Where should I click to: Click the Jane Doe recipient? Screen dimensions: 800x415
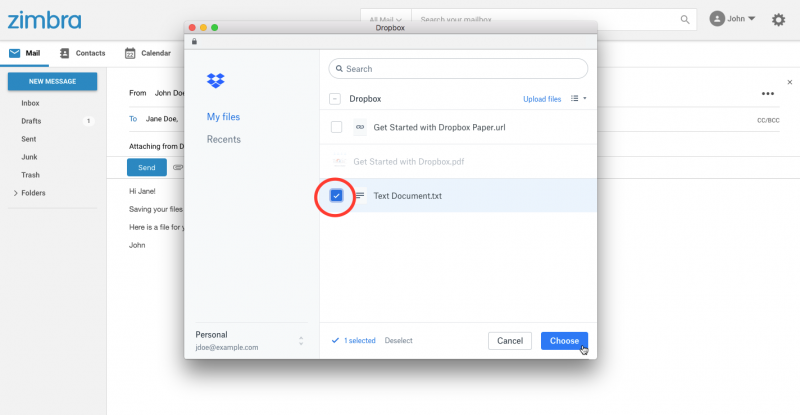(162, 119)
